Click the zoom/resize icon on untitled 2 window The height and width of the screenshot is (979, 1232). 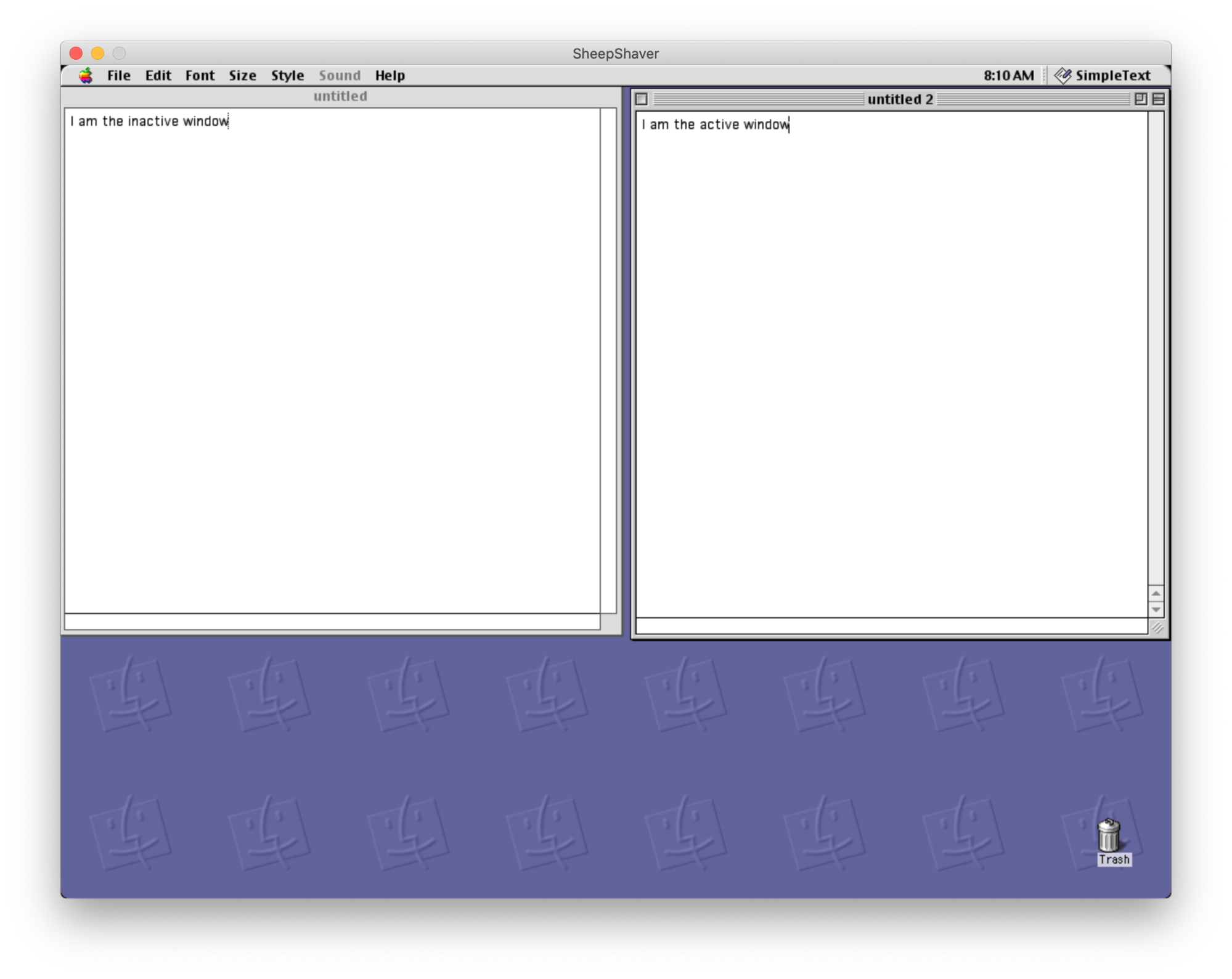(x=1140, y=99)
